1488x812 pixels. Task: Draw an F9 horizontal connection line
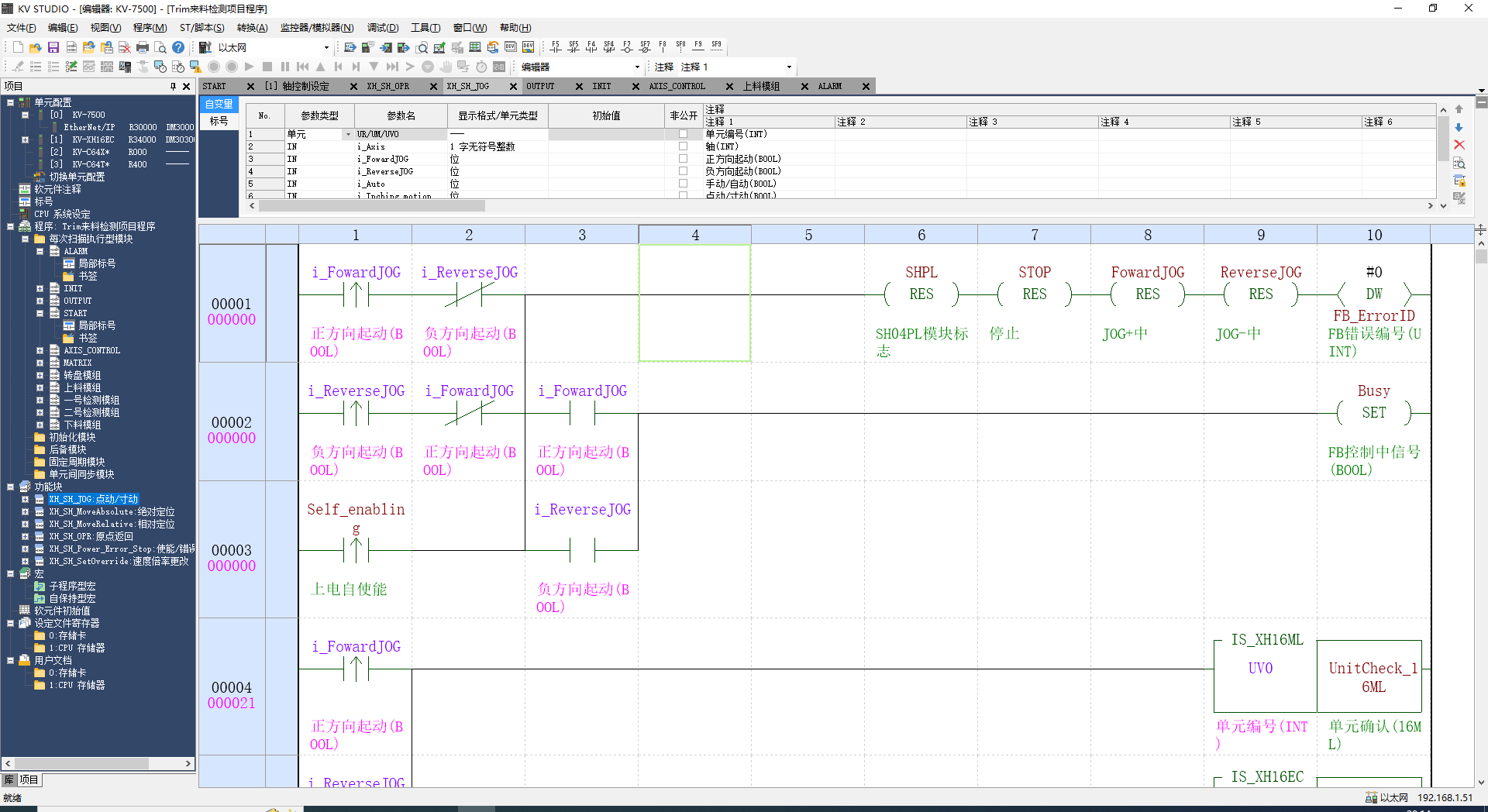click(698, 47)
